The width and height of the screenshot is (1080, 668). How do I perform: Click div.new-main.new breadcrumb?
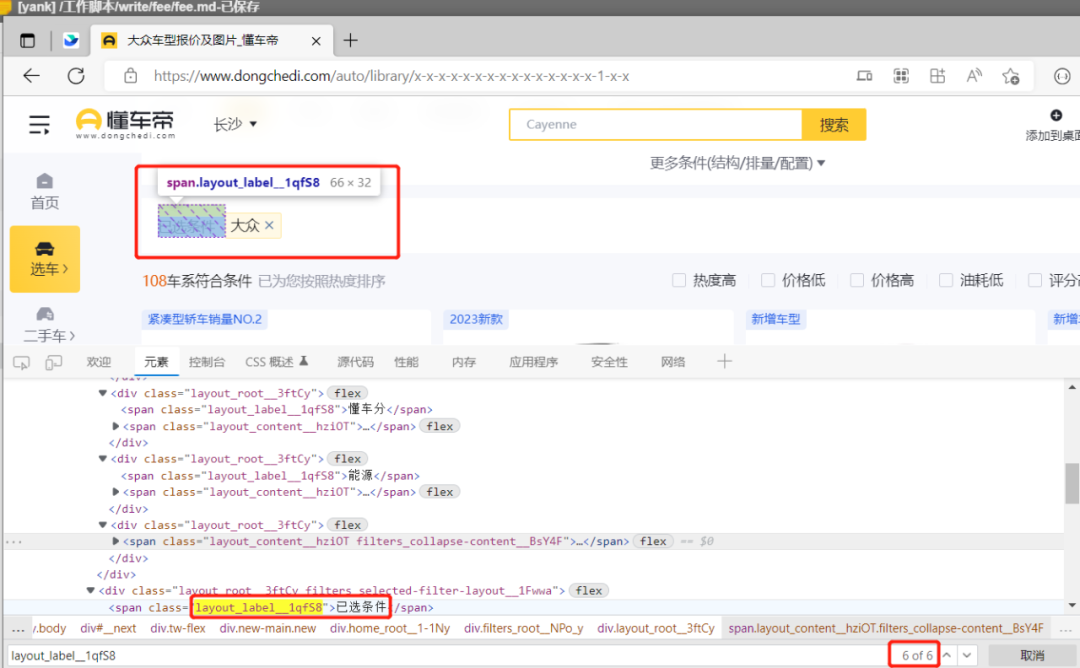[267, 628]
